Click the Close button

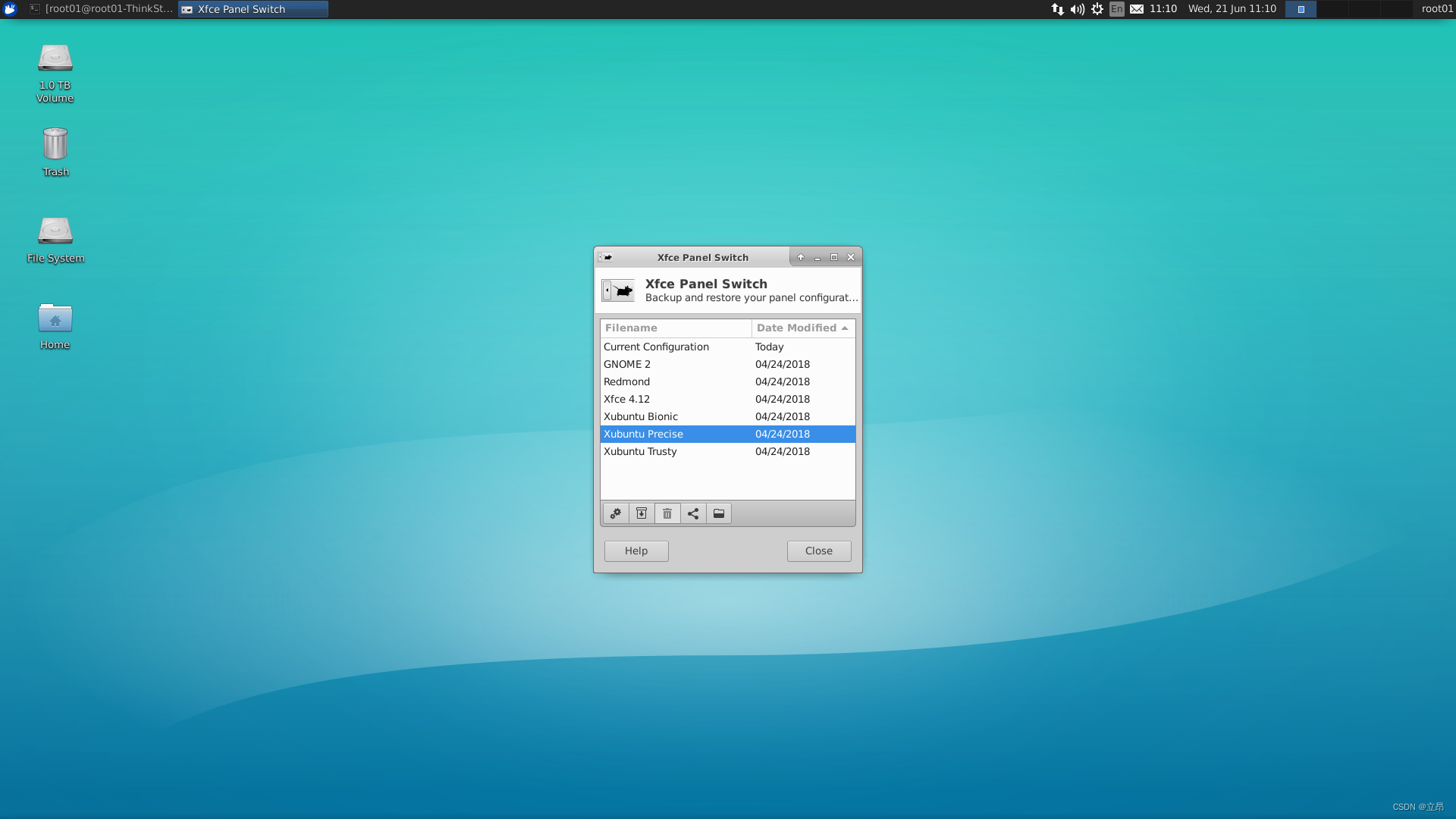[x=819, y=551]
